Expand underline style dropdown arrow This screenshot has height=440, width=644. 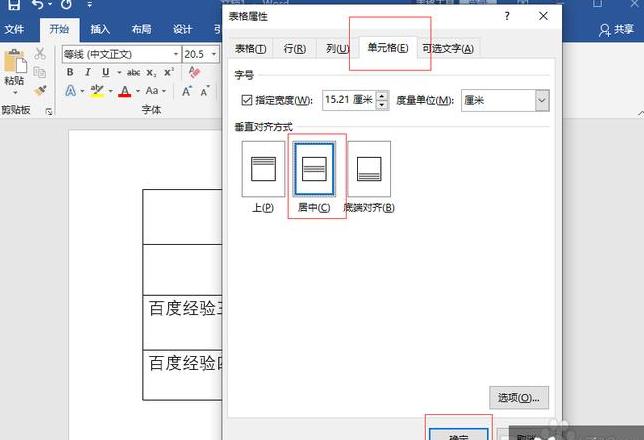tap(119, 73)
